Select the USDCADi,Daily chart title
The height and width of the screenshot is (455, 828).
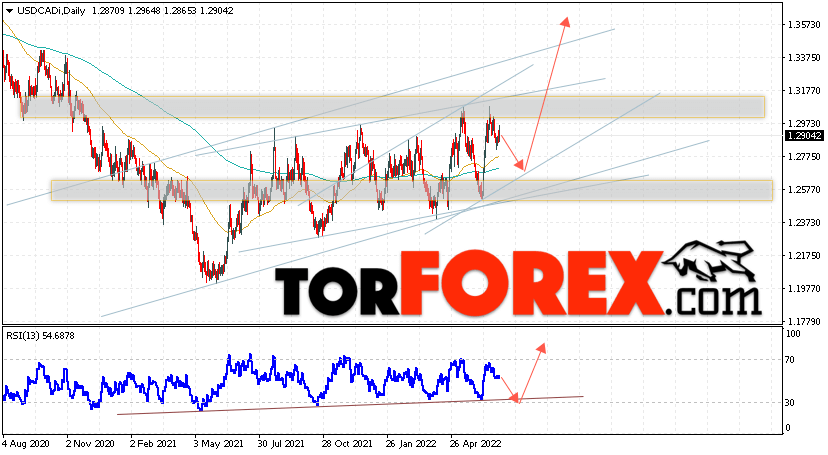point(51,11)
